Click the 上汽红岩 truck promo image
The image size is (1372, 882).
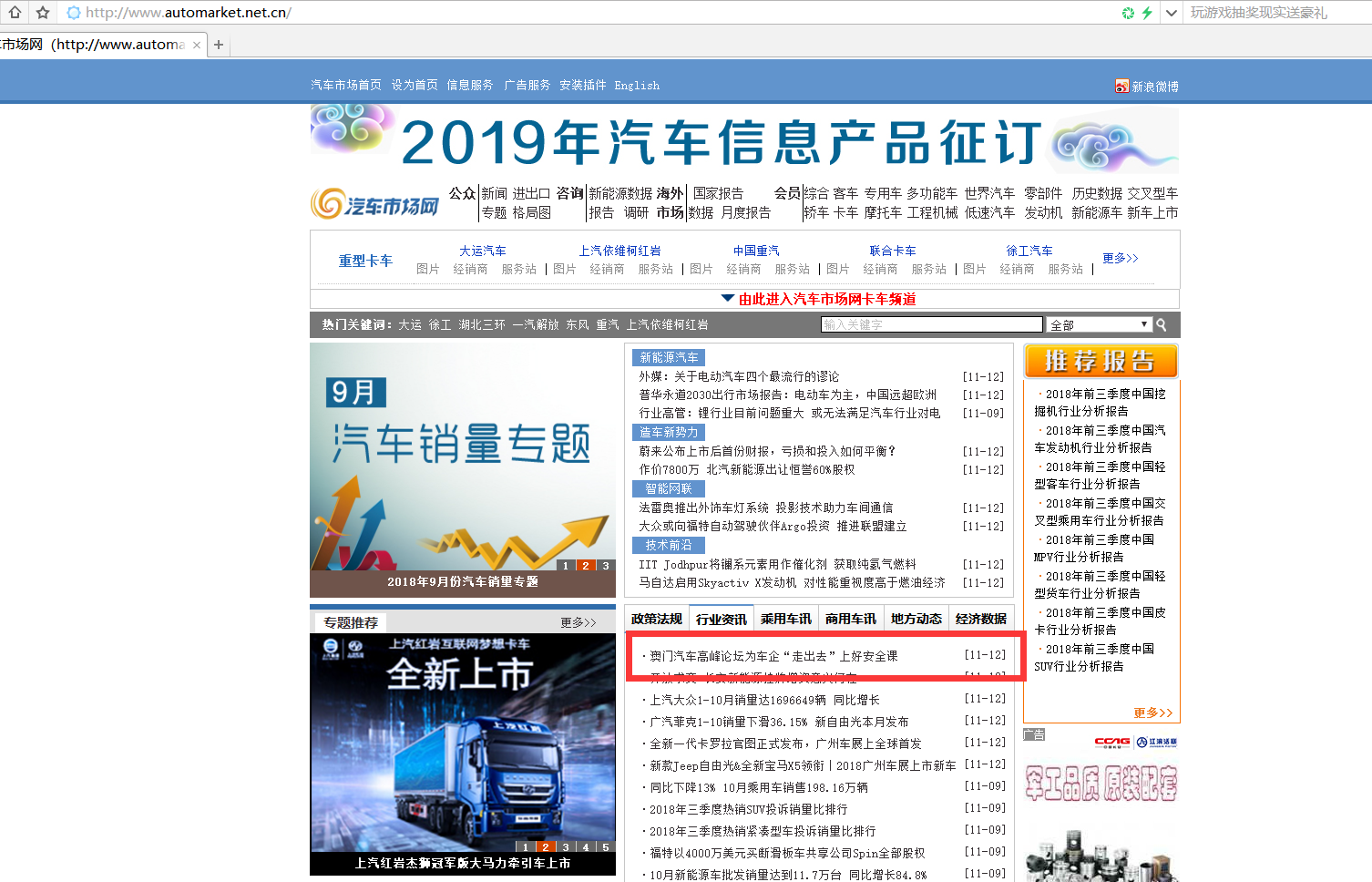click(463, 743)
